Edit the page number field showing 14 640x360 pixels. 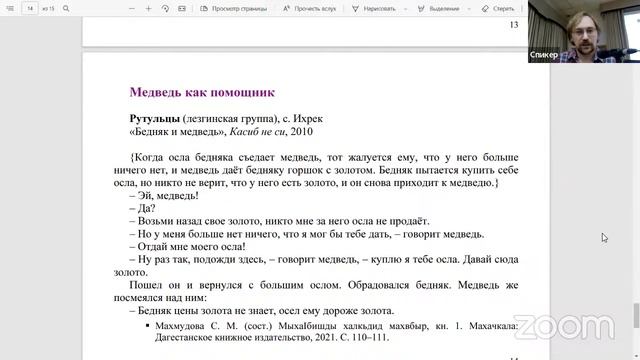30,8
